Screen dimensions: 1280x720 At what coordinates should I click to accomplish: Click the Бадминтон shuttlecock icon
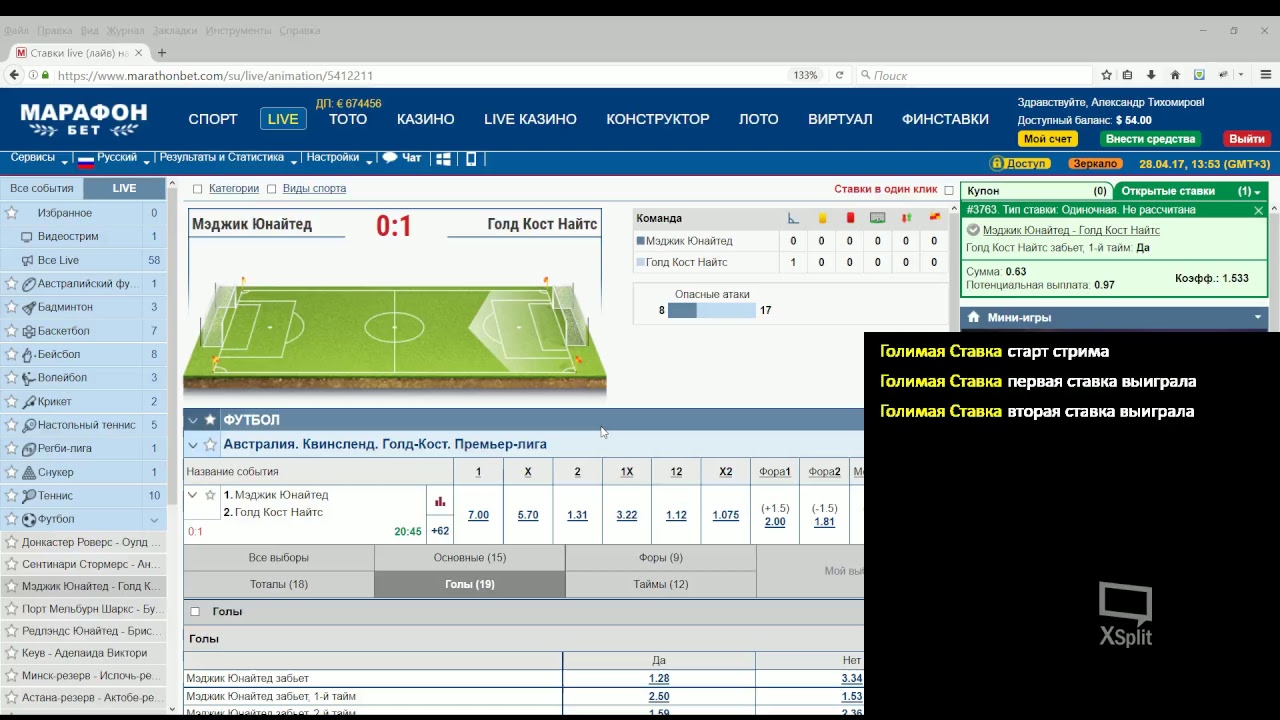pyautogui.click(x=29, y=307)
